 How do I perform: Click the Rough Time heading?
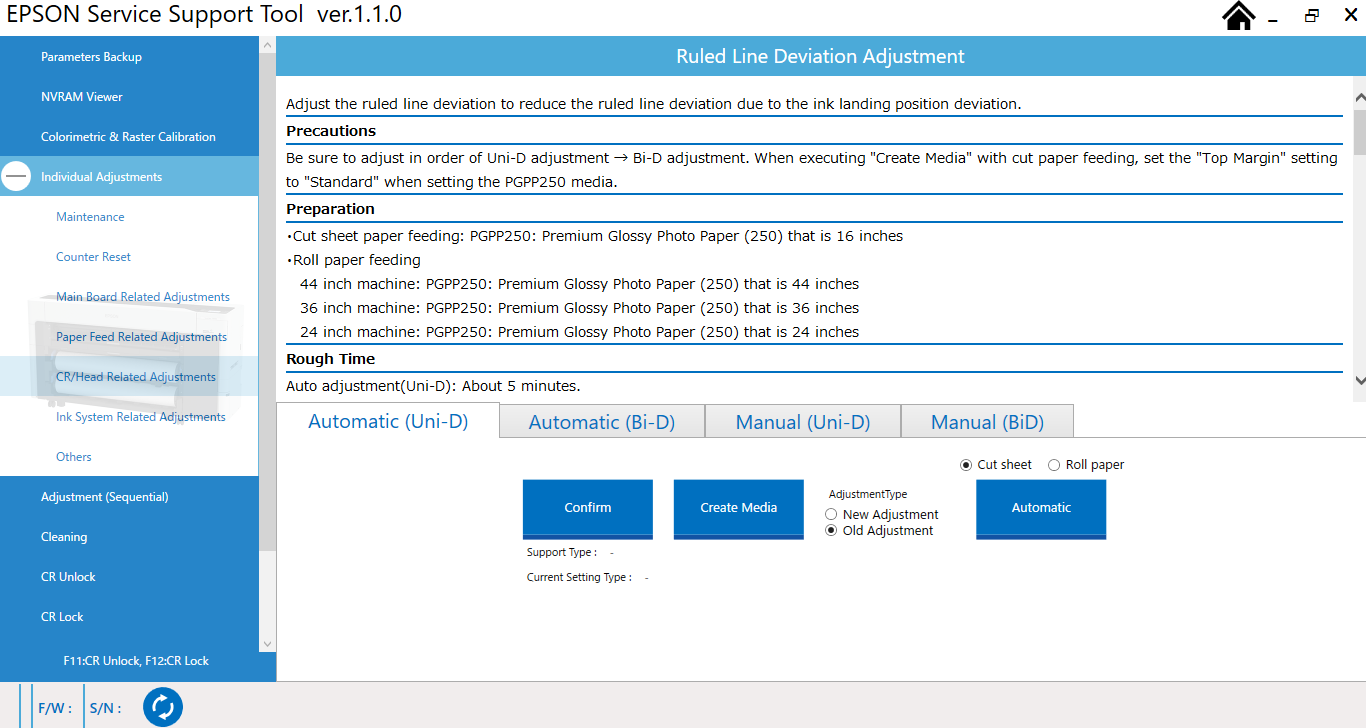330,359
